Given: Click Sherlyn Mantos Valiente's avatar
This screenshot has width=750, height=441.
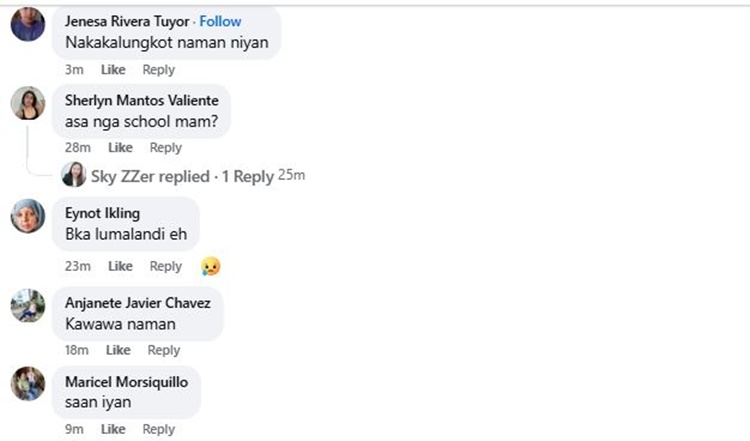Looking at the screenshot, I should [27, 104].
